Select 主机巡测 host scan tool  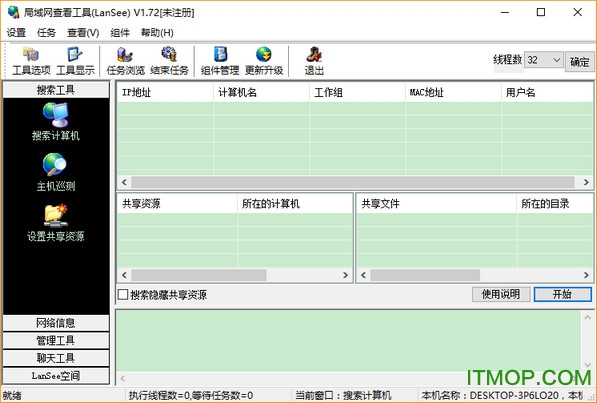pos(56,172)
